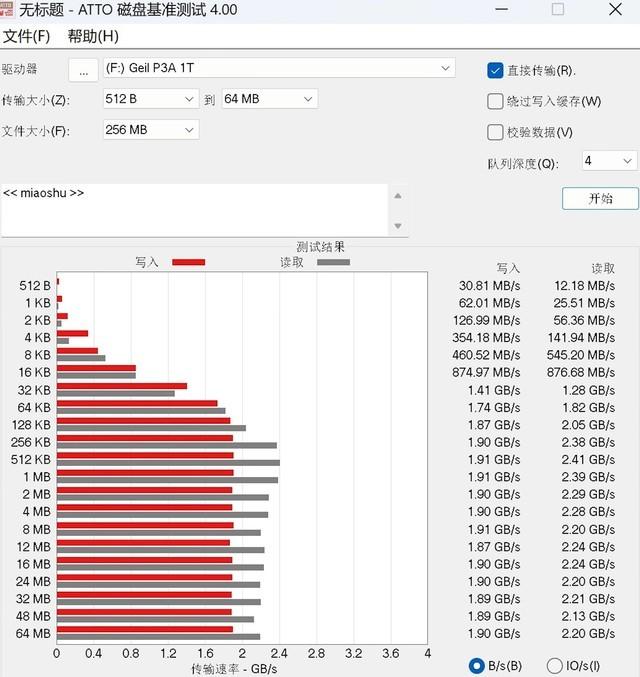Click the 写入 column header above results
The width and height of the screenshot is (640, 677).
[508, 268]
